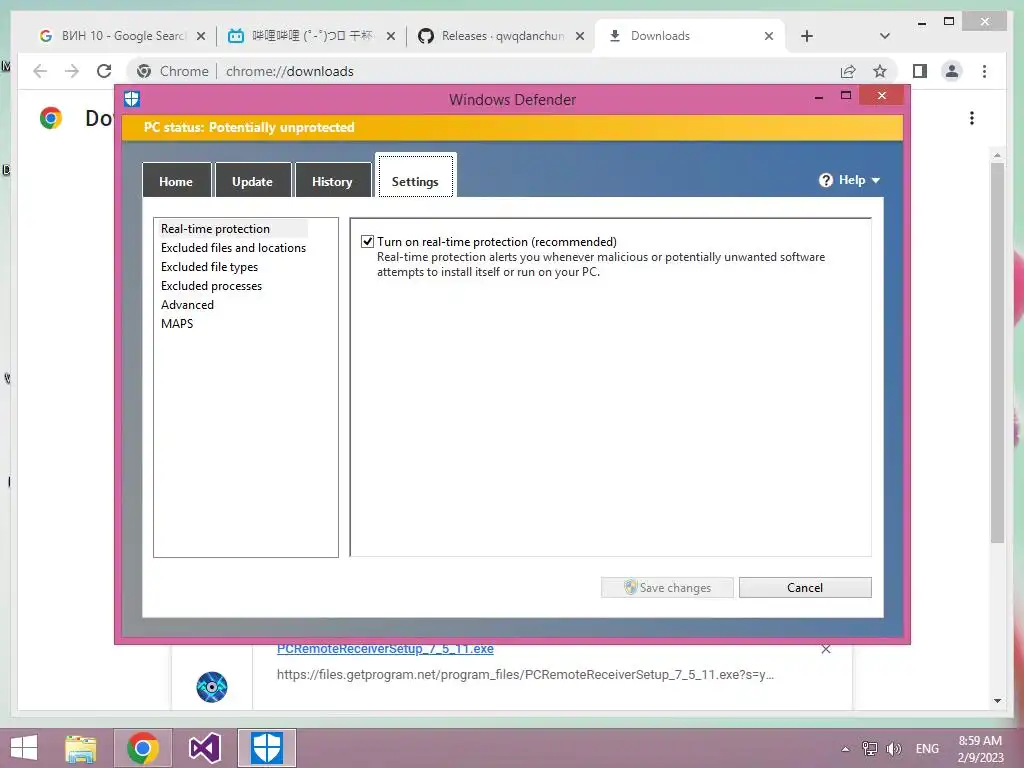Show hidden system tray icons

point(845,749)
